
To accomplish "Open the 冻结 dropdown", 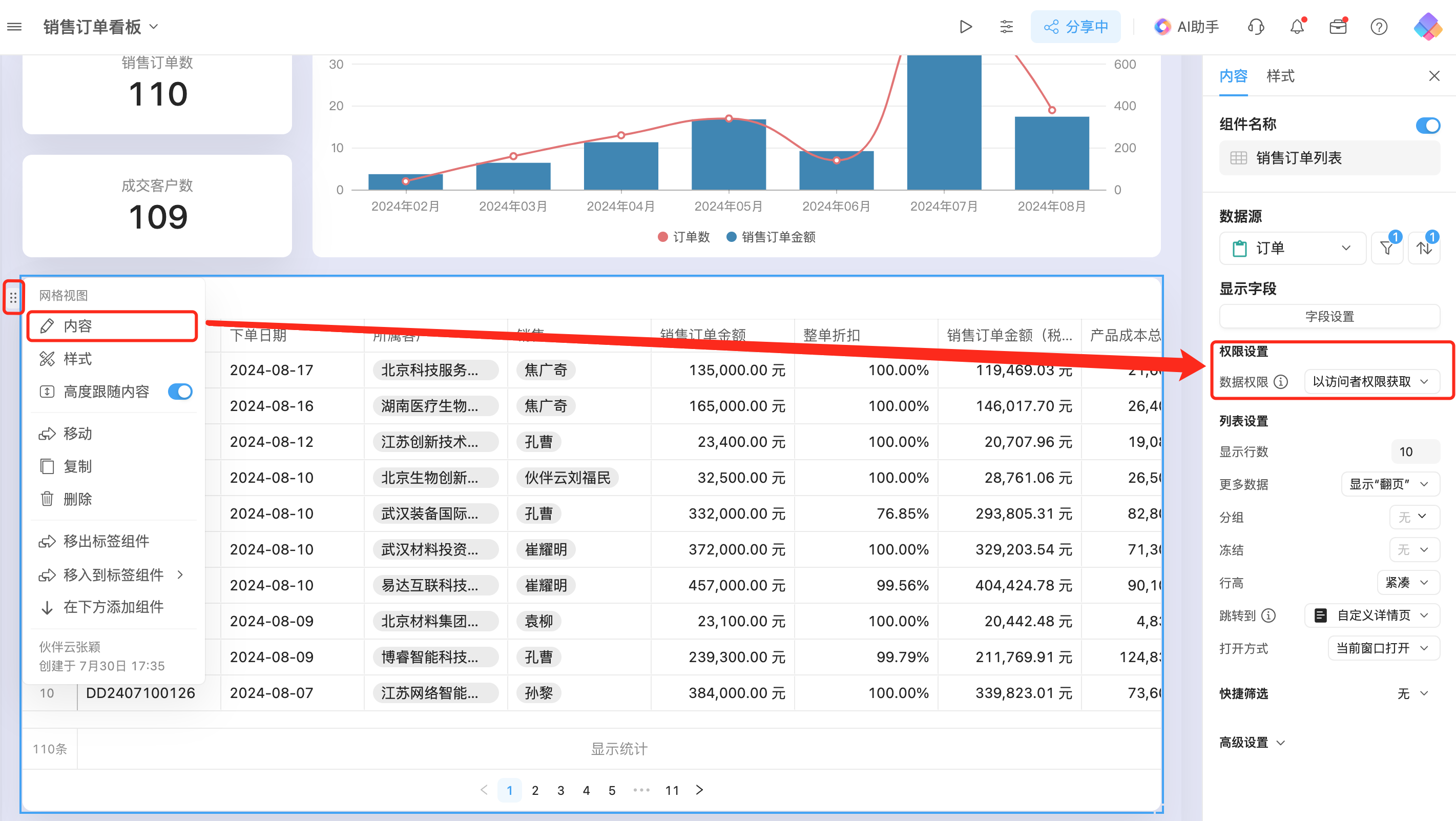I will (1414, 549).
